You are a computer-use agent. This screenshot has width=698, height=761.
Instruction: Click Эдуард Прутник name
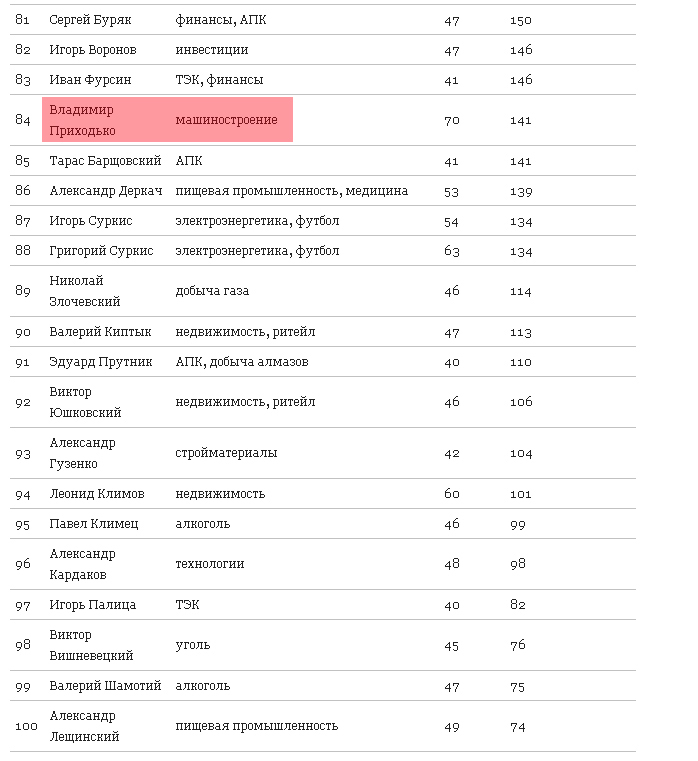coord(101,362)
